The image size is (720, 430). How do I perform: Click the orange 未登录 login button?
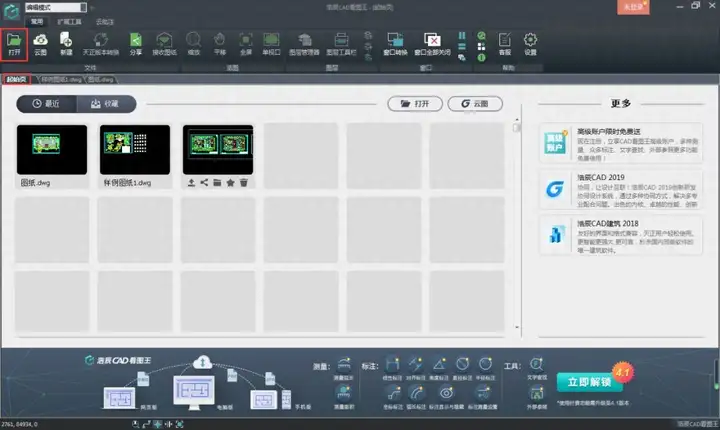tap(633, 7)
